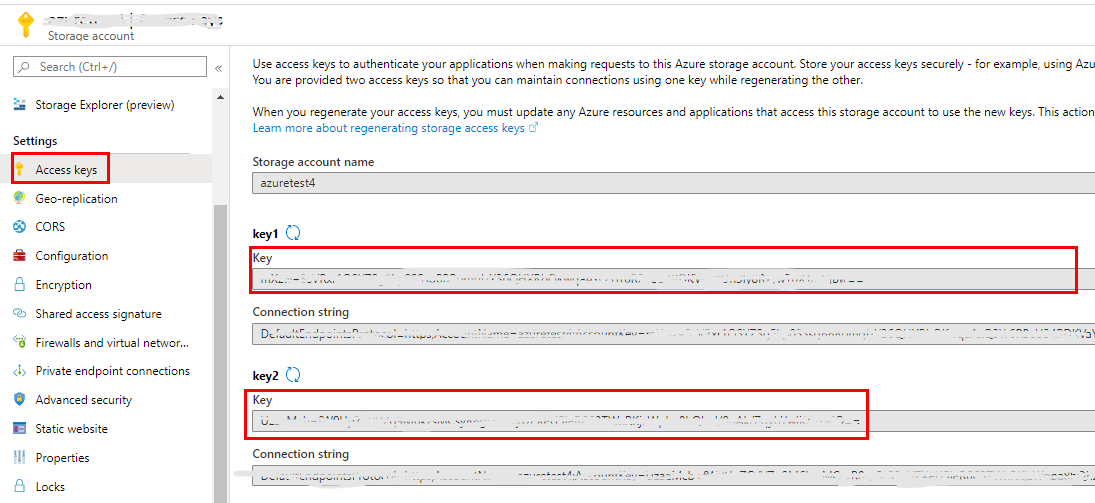Open Storage Explorer (preview) menu item
This screenshot has height=503, width=1095.
(x=105, y=105)
